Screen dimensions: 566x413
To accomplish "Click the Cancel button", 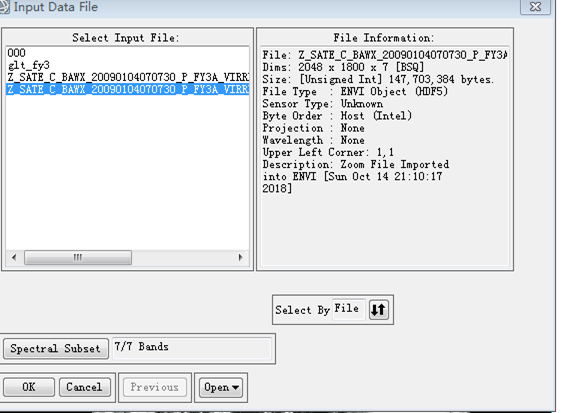I will 84,387.
